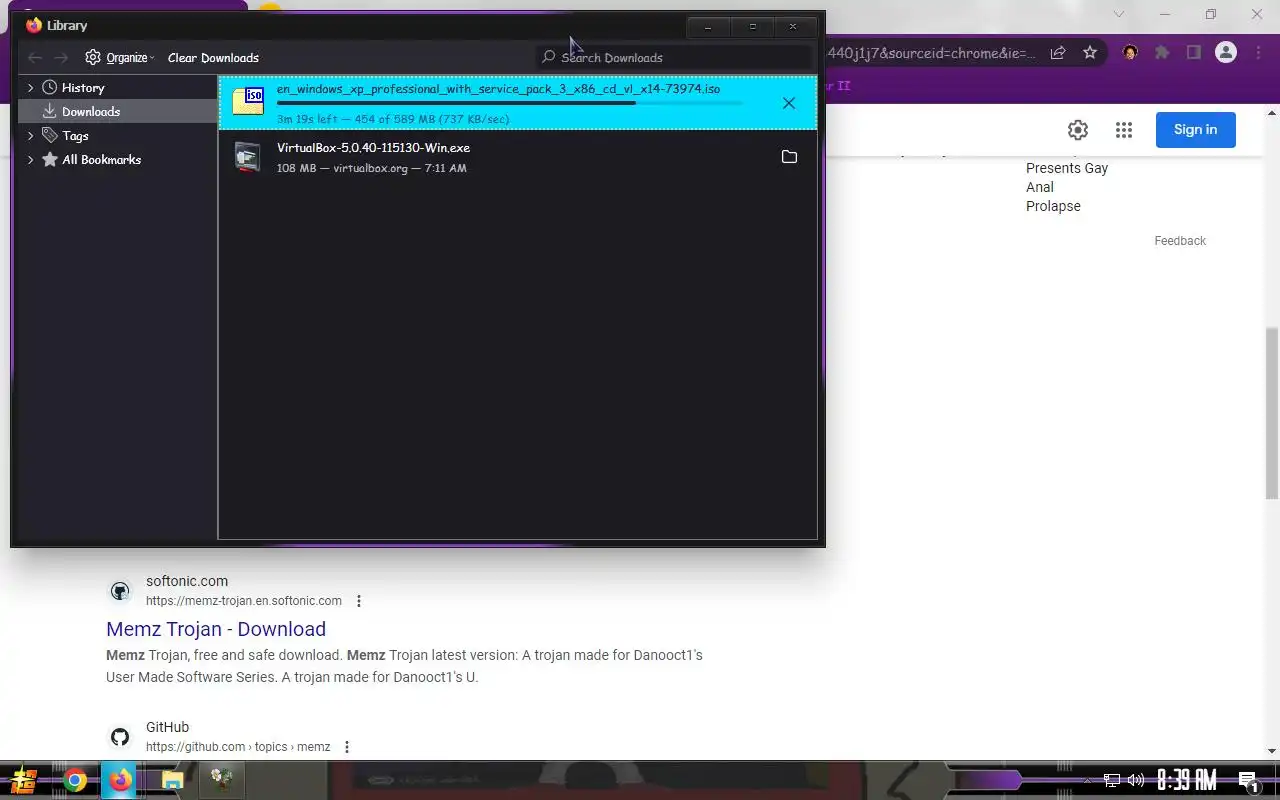
Task: Click the softonic.com site name
Action: point(187,581)
